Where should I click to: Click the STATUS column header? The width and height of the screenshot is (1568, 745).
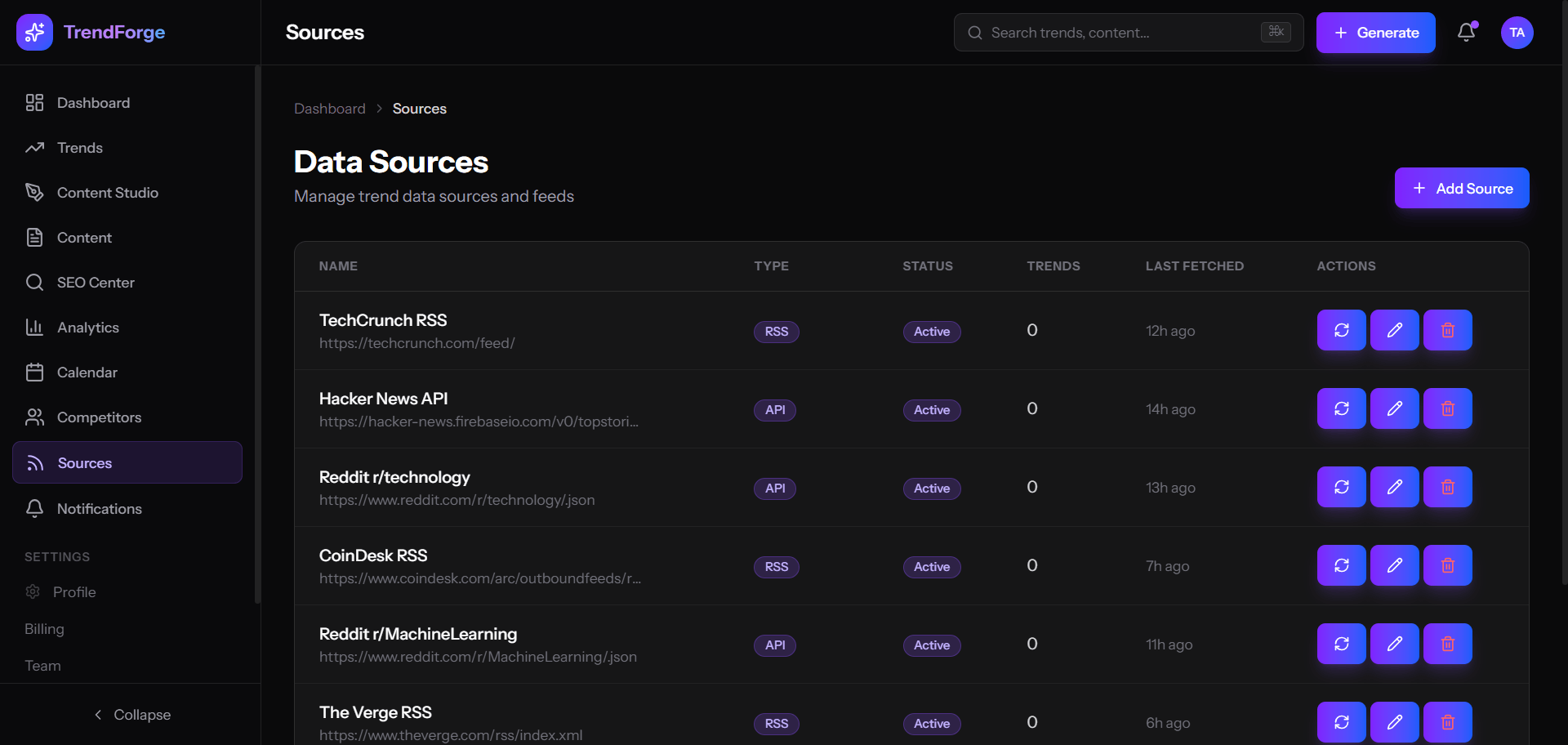pos(928,266)
